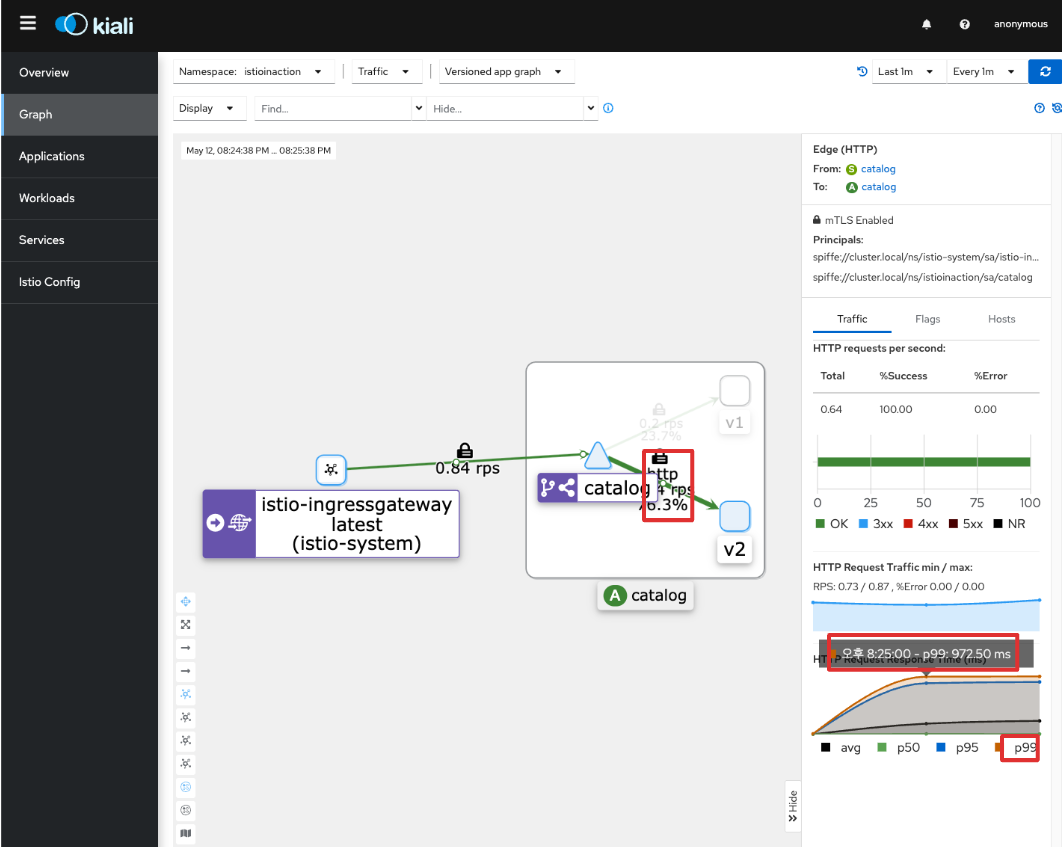
Task: Open the Last 1m duration dropdown
Action: pyautogui.click(x=909, y=72)
